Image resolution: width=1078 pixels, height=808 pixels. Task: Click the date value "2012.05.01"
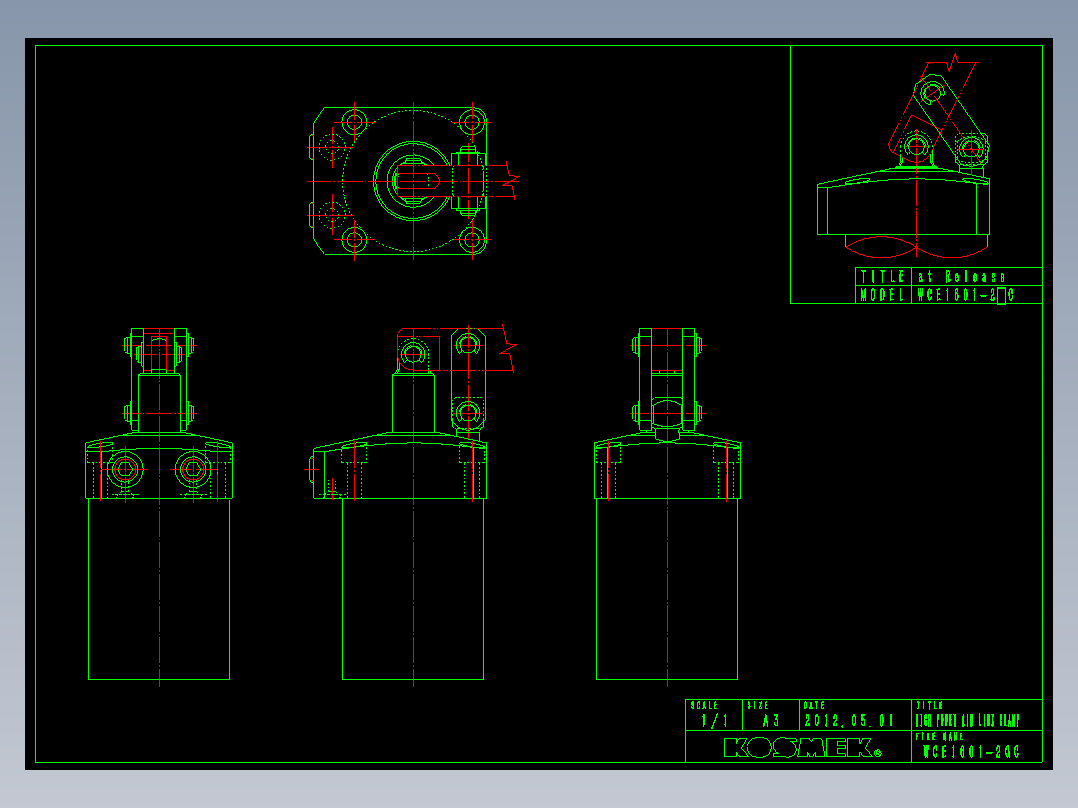[x=849, y=720]
